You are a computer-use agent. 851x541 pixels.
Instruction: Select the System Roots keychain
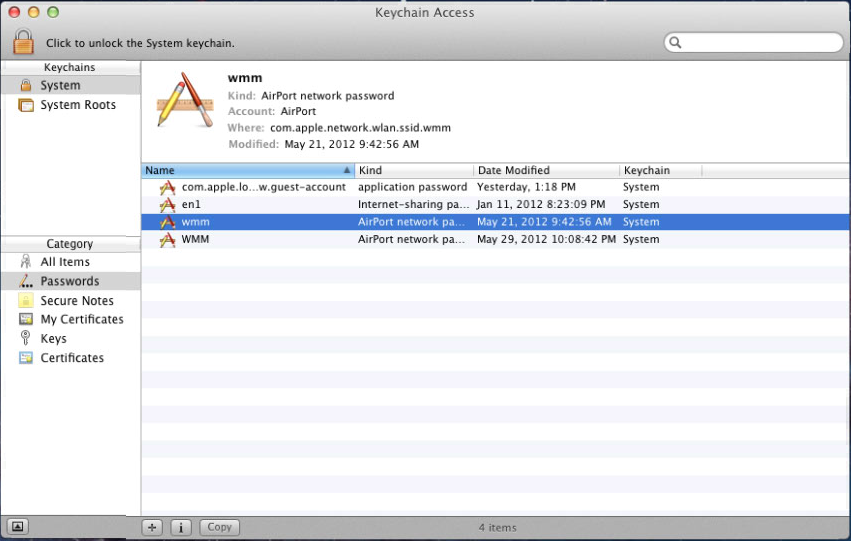pyautogui.click(x=71, y=105)
